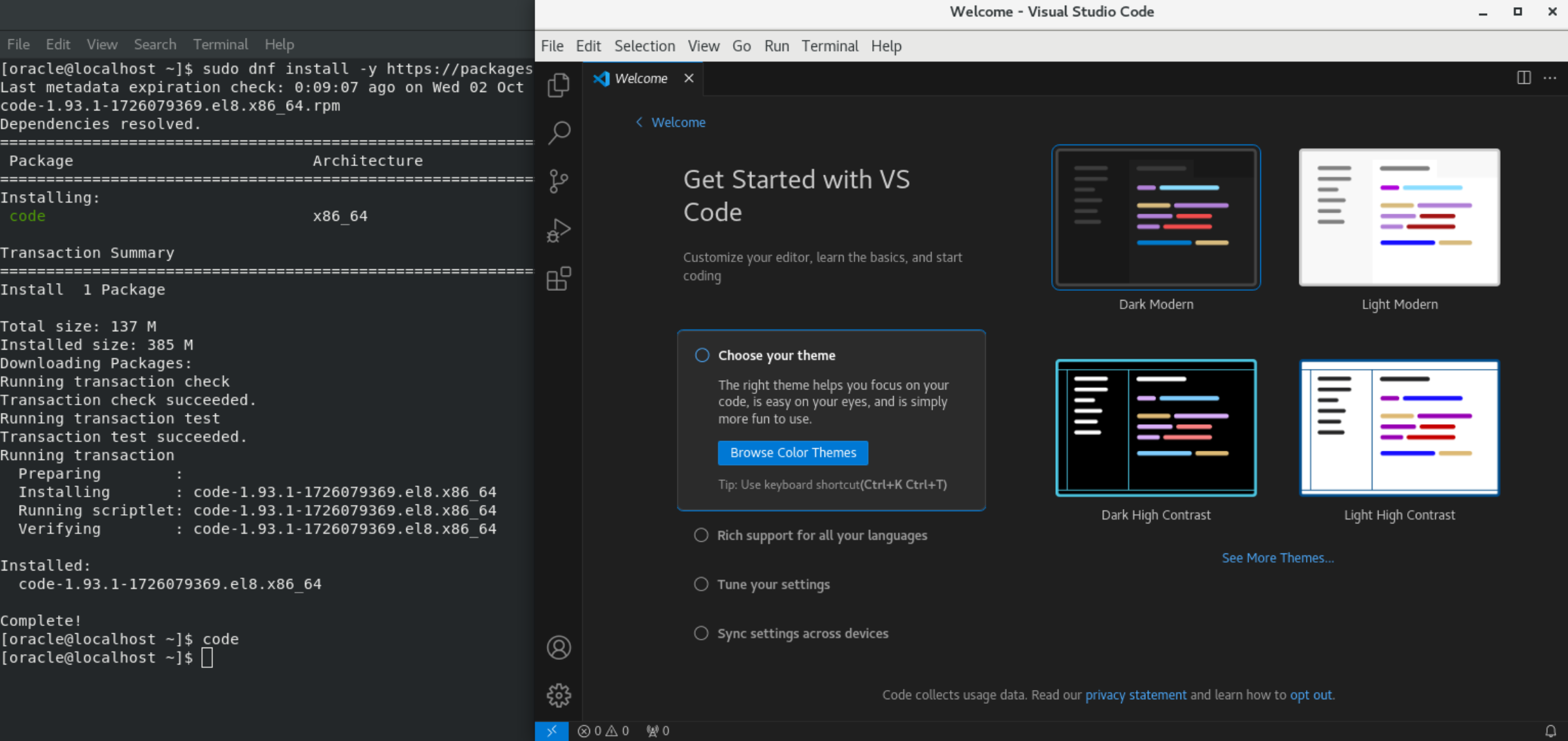Screen dimensions: 1568x741
Task: Click the Browse Color Themes button
Action: (792, 453)
